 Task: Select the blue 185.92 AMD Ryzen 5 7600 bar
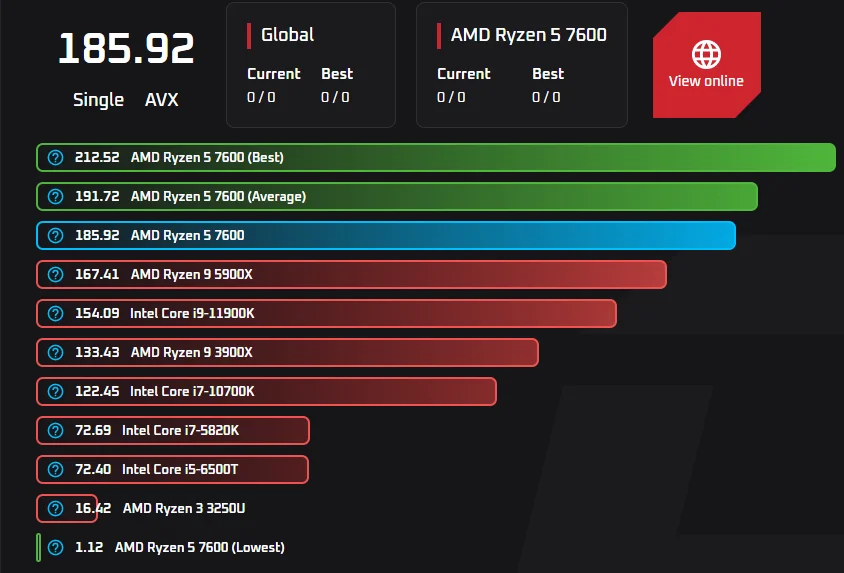click(386, 236)
